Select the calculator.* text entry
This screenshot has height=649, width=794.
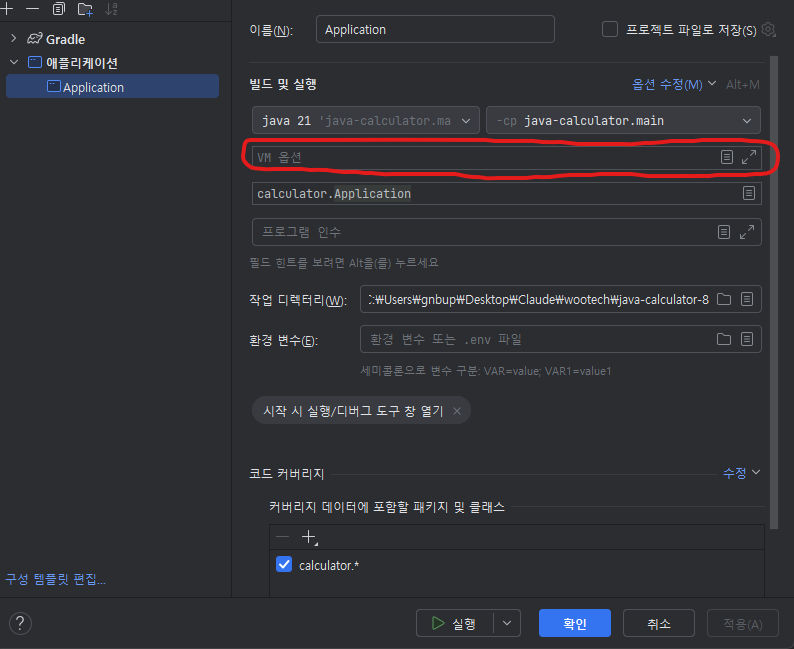(x=329, y=565)
